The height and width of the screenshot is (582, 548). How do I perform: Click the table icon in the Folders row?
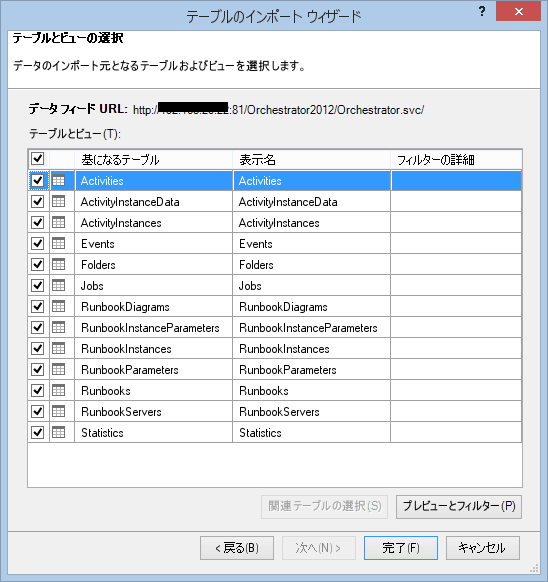(x=58, y=264)
